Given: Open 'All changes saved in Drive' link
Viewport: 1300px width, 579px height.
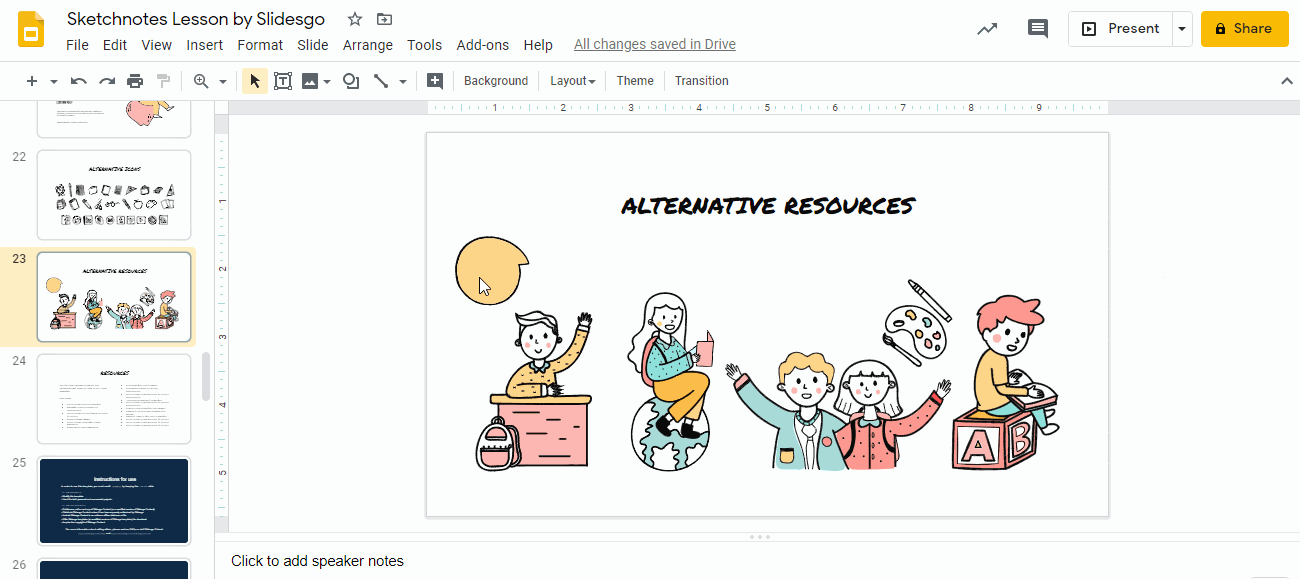Looking at the screenshot, I should (x=655, y=45).
